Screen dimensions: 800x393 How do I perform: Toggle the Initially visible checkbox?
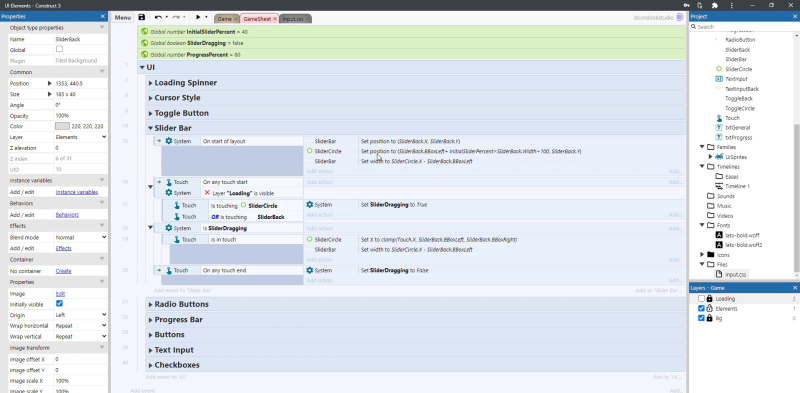tap(59, 304)
